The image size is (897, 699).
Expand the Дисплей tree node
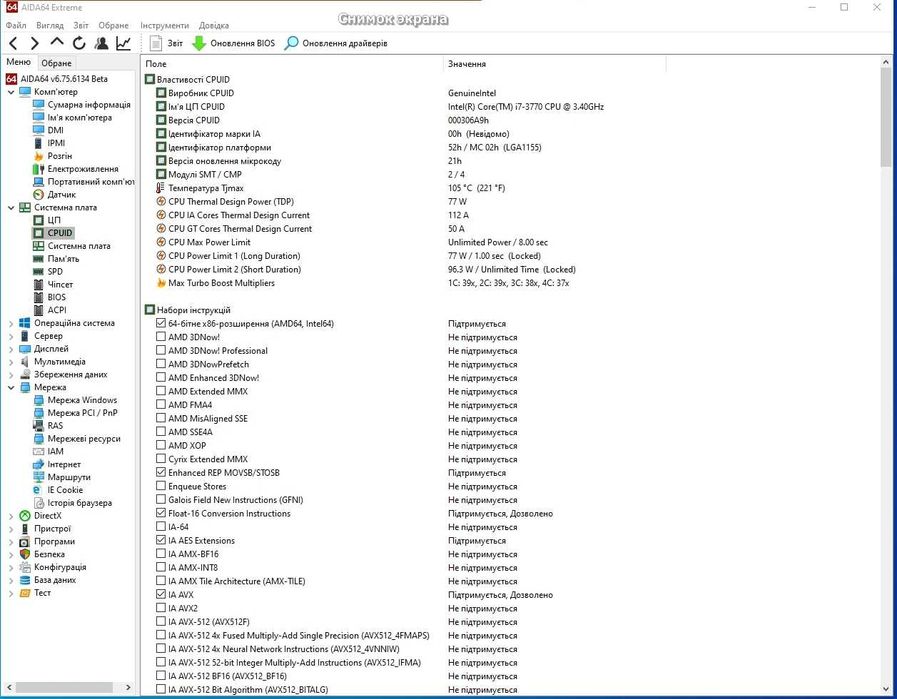[11, 349]
